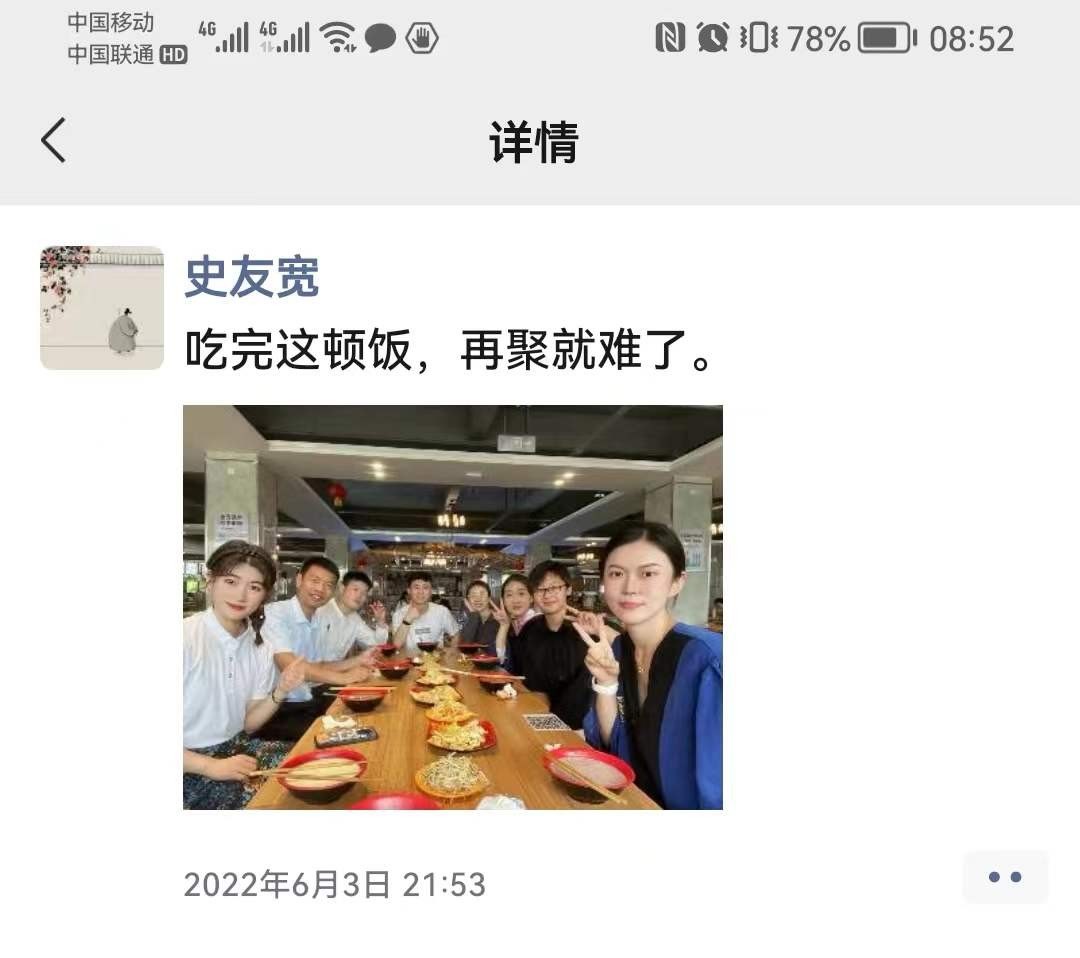Viewport: 1080px width, 958px height.
Task: Open the two-dot more options button
Action: click(x=1005, y=877)
